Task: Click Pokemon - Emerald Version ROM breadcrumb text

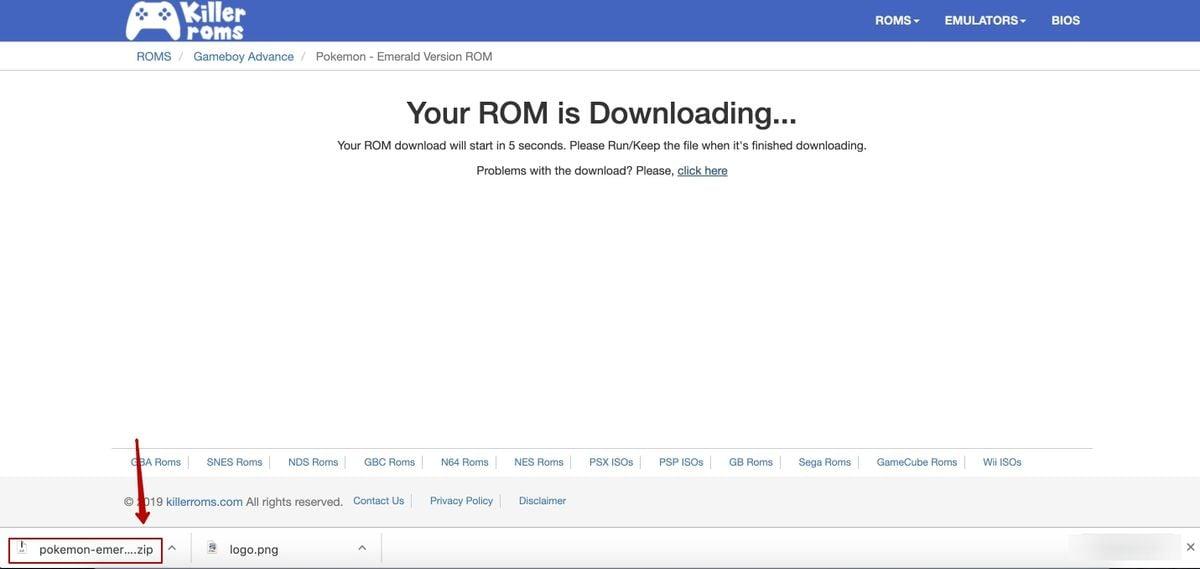Action: pos(404,57)
